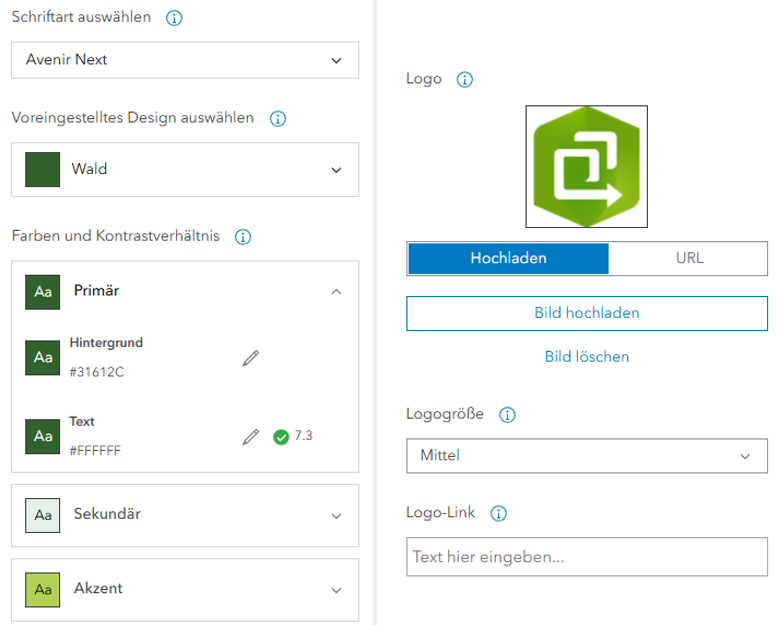Click info icon next to Schriftart auswählen

tap(174, 18)
